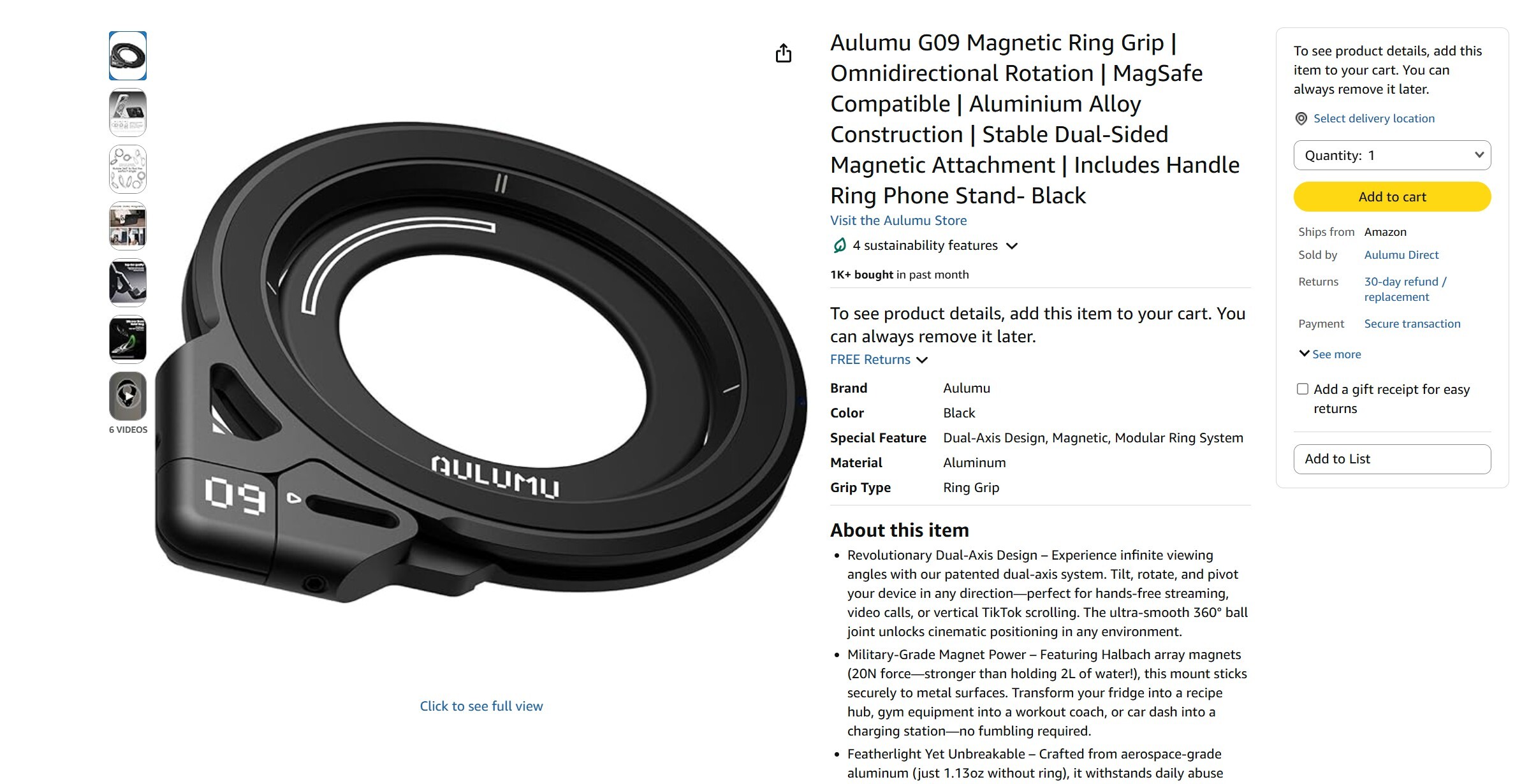Open 30-day refund / replacement link
Screen dimensions: 1529x784
pyautogui.click(x=1405, y=289)
